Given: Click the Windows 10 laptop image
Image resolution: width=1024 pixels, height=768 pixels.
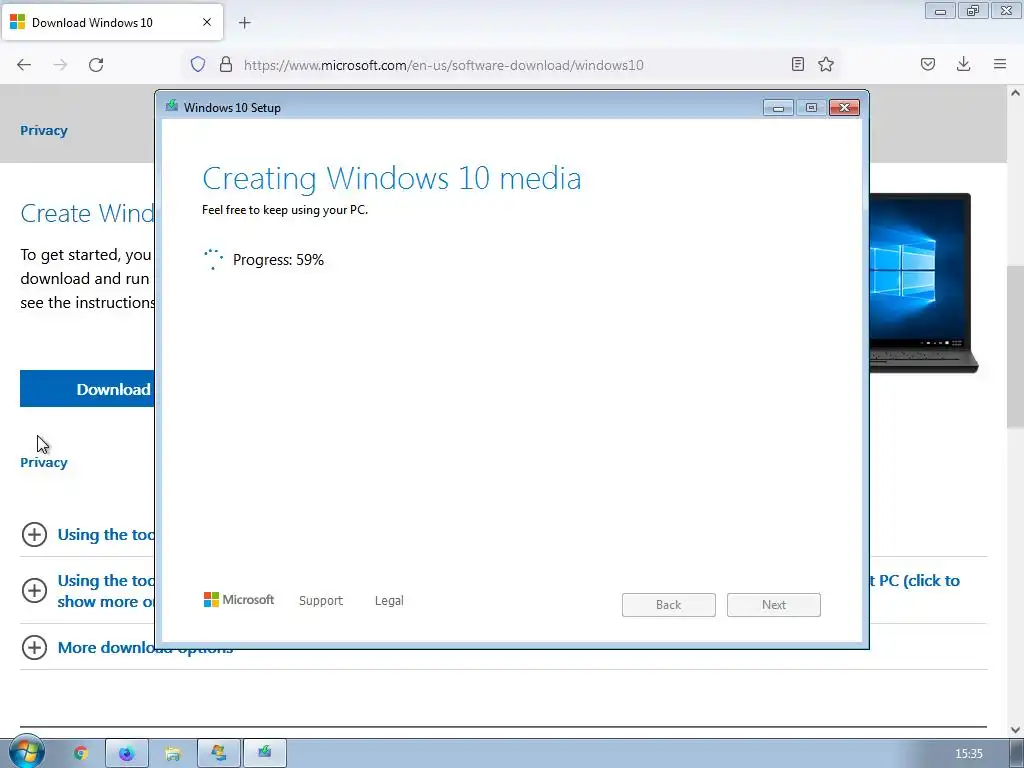Looking at the screenshot, I should point(923,283).
